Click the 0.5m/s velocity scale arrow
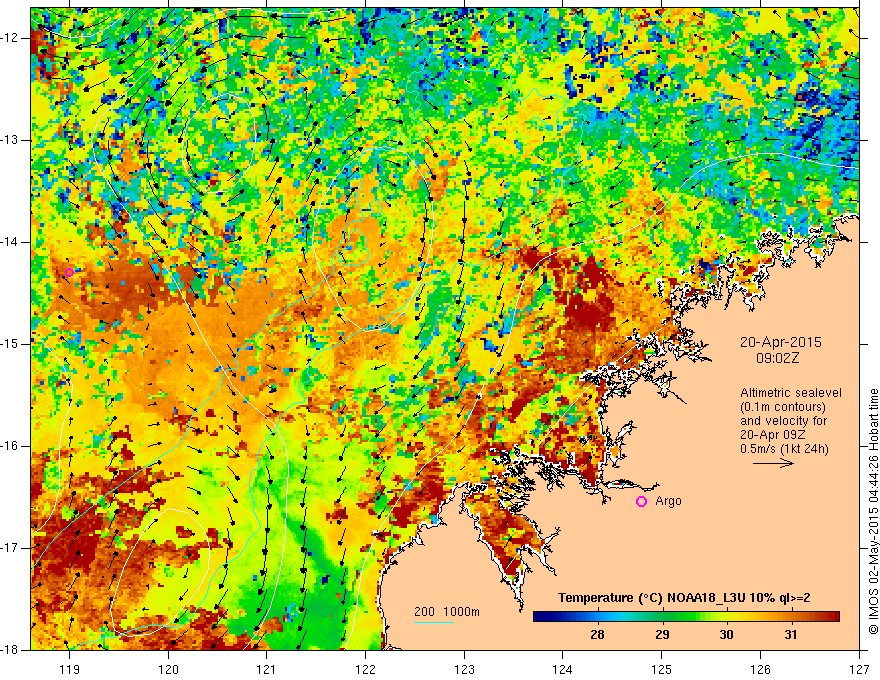The width and height of the screenshot is (880, 680). tap(773, 463)
